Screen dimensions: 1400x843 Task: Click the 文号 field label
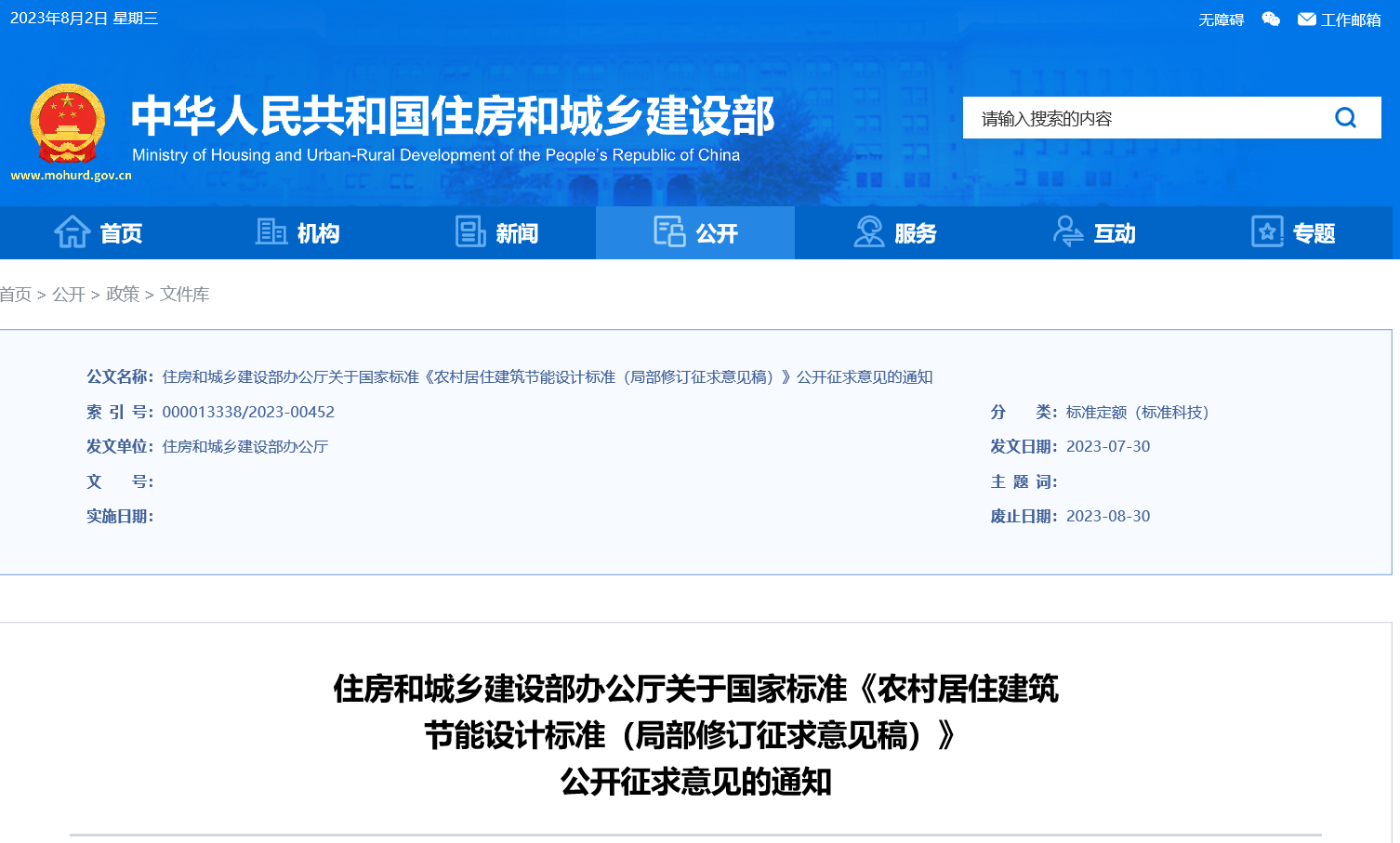click(120, 481)
